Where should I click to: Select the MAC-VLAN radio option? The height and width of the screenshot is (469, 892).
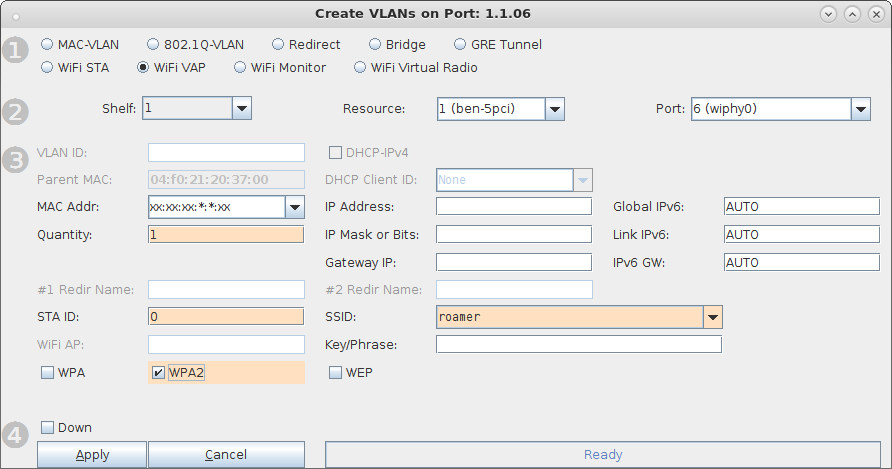coord(47,45)
